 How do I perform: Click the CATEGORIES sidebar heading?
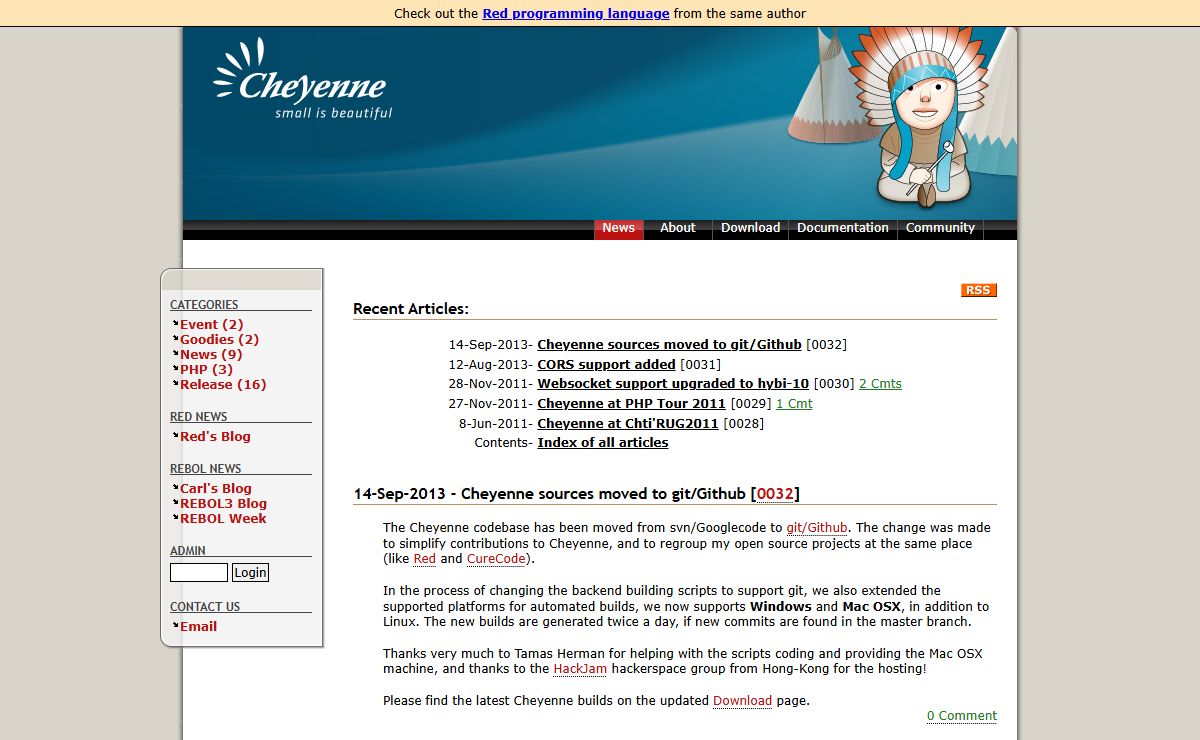[204, 305]
